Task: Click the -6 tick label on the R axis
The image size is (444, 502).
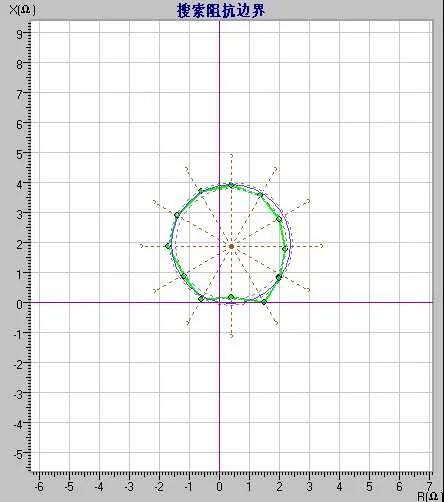Action: point(39,487)
